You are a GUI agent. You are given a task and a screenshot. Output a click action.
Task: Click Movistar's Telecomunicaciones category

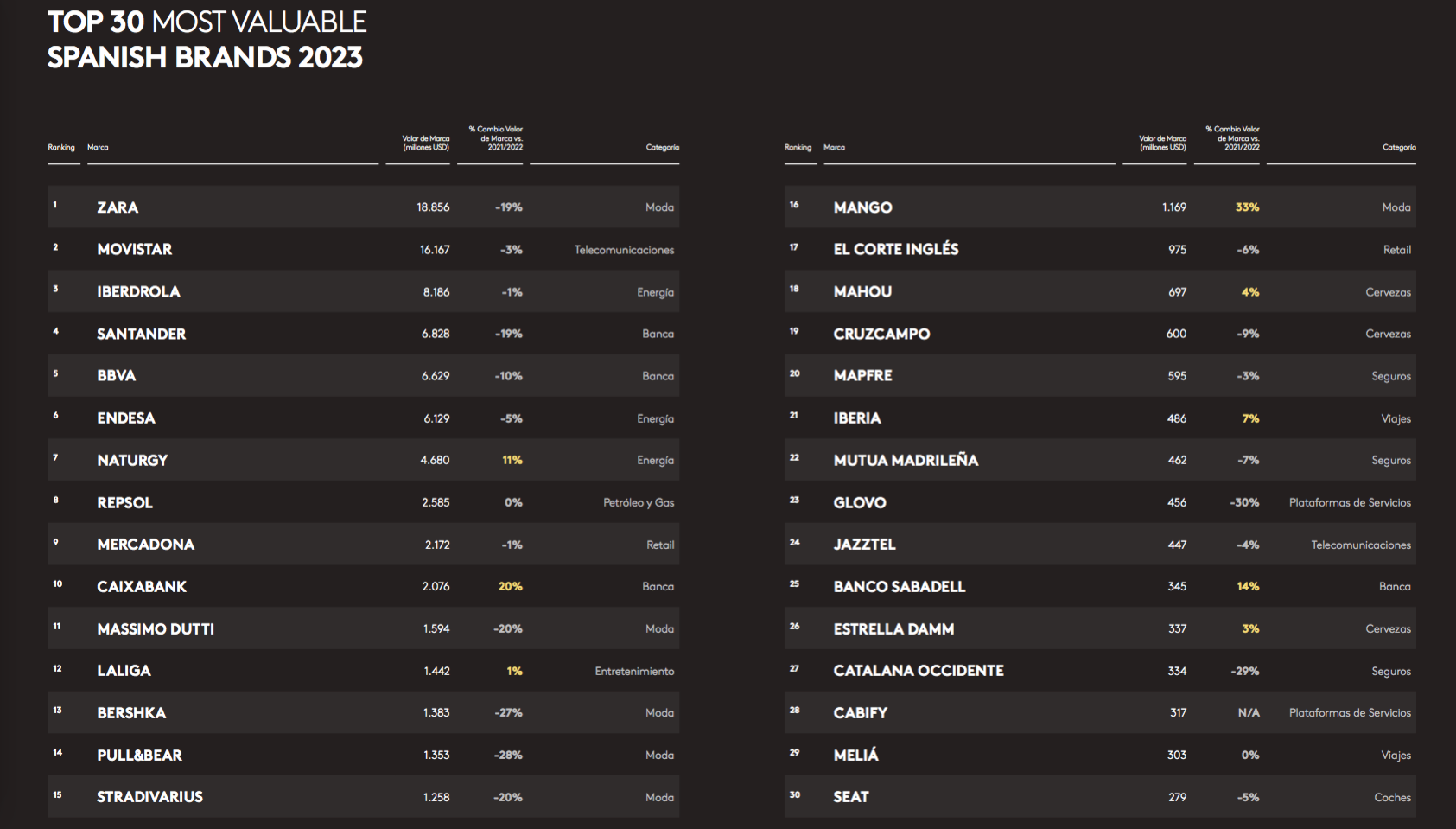624,250
